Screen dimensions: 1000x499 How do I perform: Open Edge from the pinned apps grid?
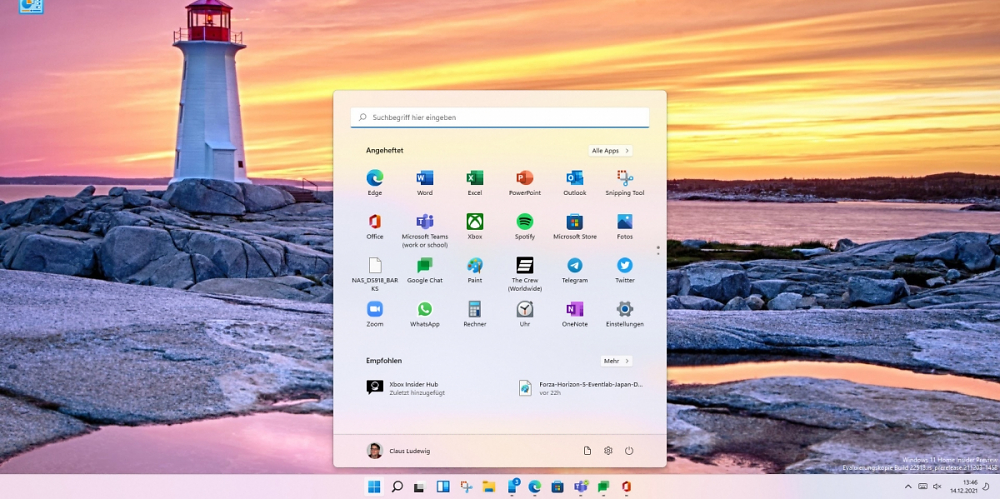click(374, 182)
